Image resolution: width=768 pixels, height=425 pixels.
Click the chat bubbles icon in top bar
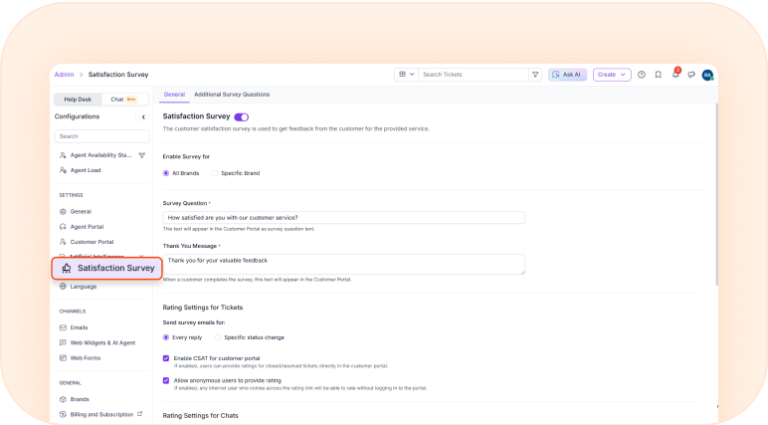click(692, 74)
